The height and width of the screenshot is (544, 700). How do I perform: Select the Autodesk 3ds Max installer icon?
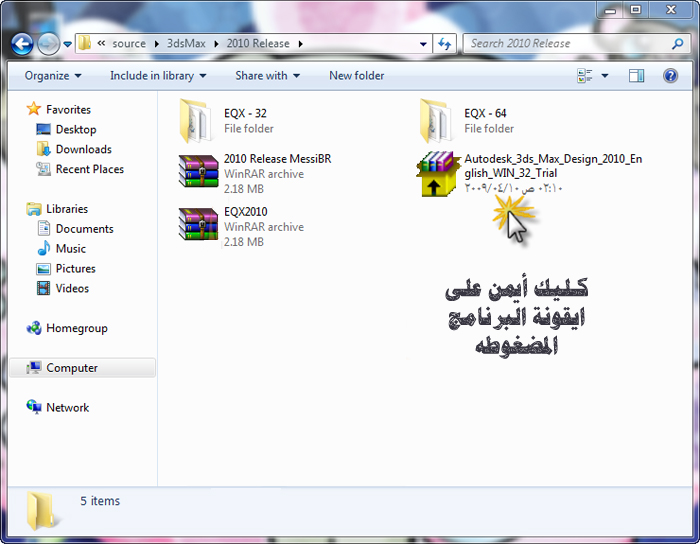438,174
